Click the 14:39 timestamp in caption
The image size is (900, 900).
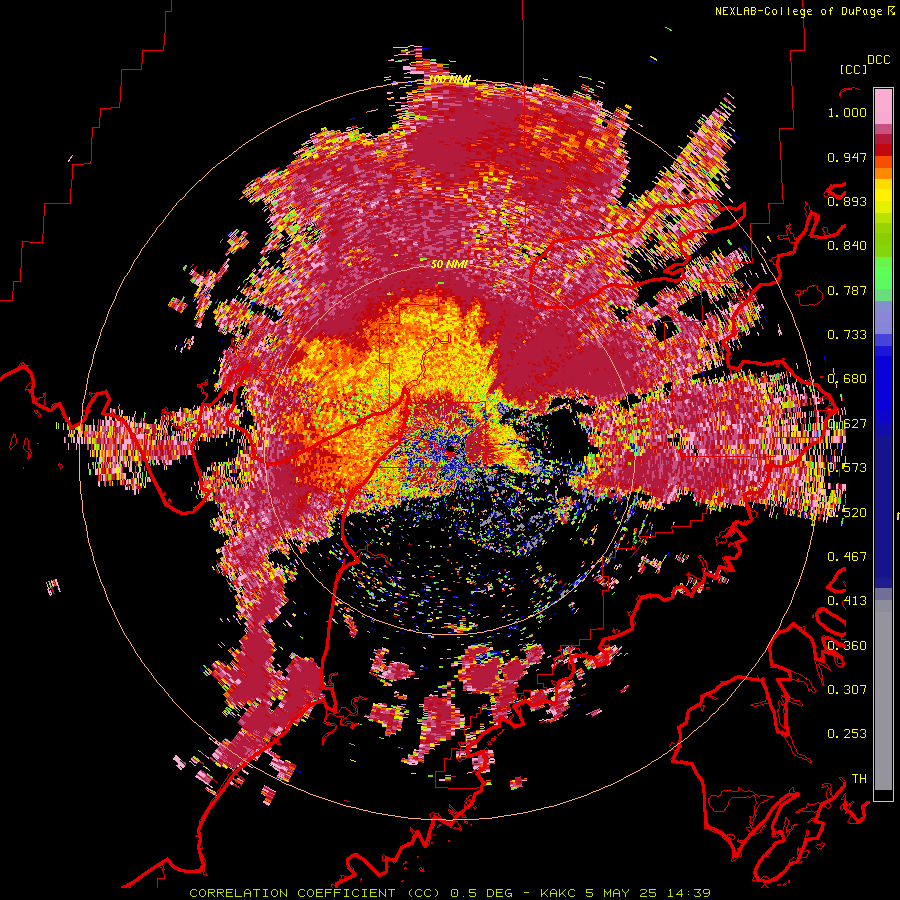(x=691, y=893)
